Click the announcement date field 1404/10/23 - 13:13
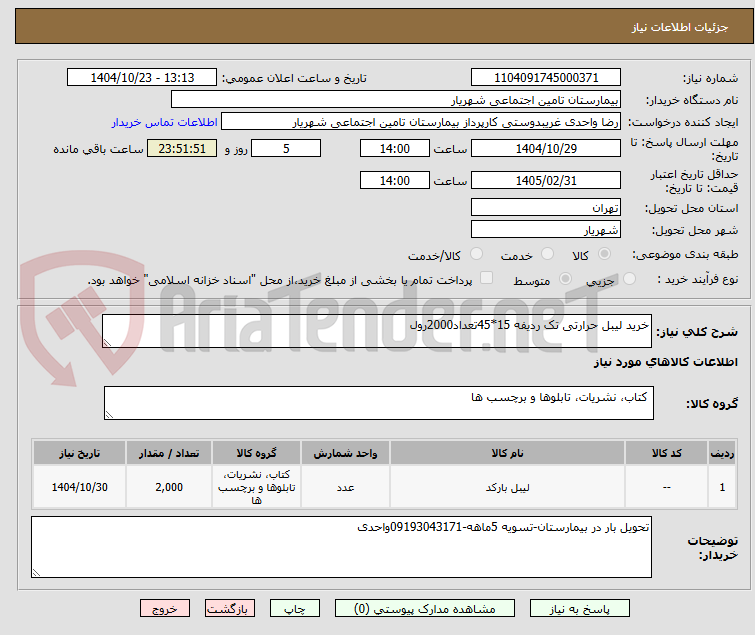 142,78
